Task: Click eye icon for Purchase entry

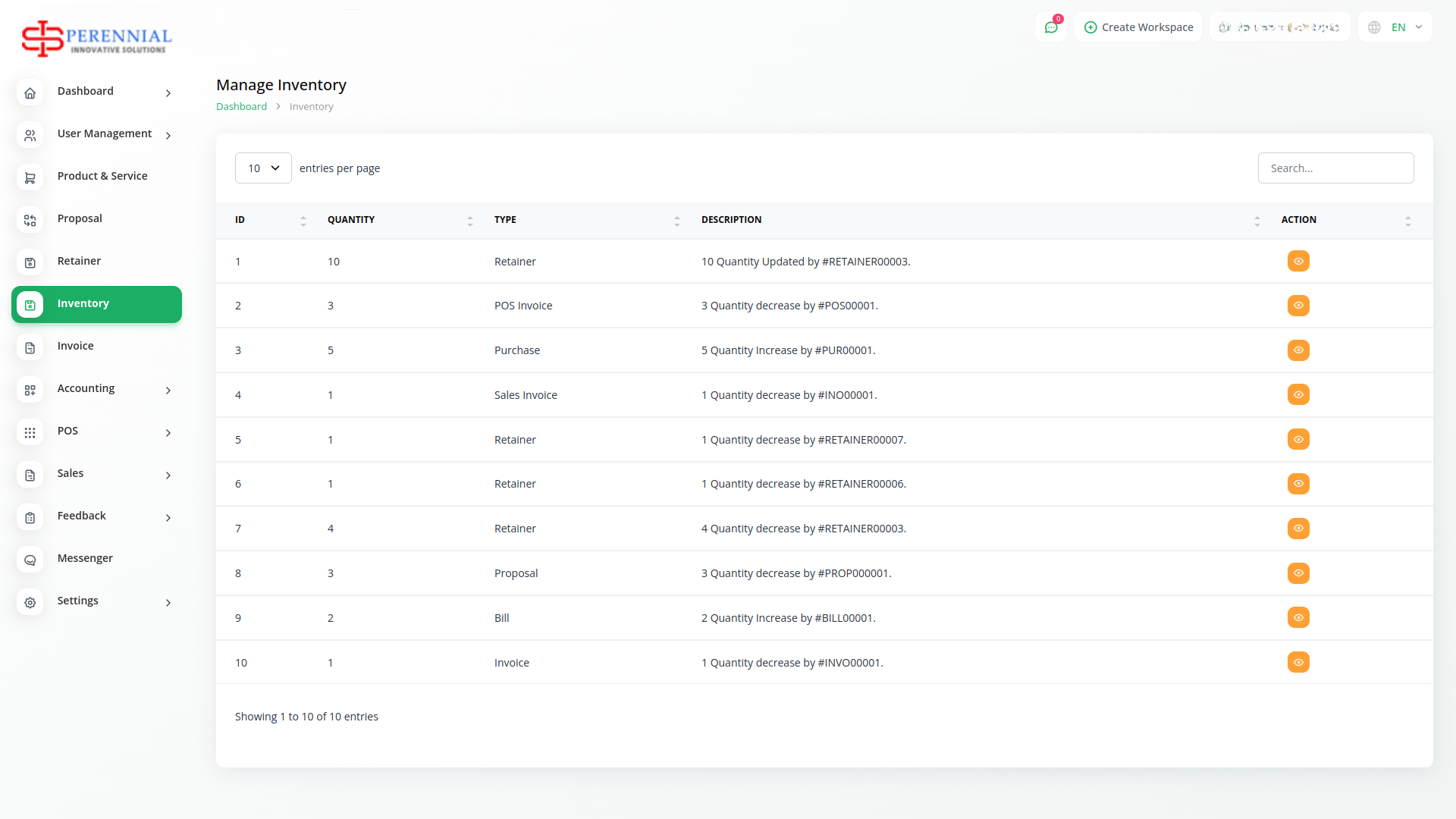Action: tap(1298, 350)
